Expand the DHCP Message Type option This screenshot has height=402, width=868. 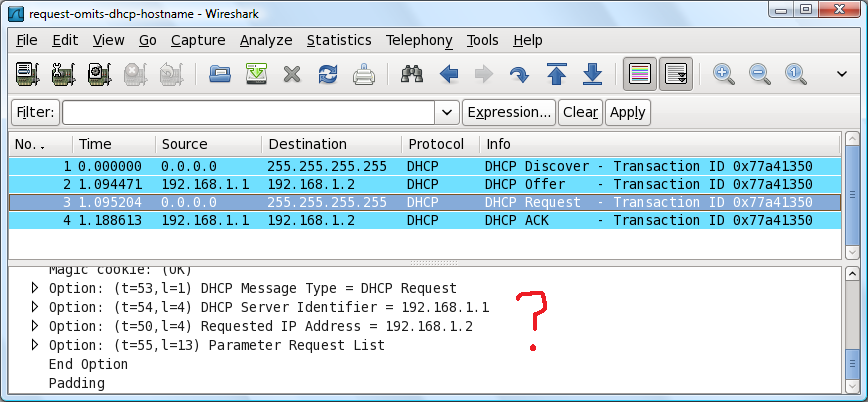(36, 288)
